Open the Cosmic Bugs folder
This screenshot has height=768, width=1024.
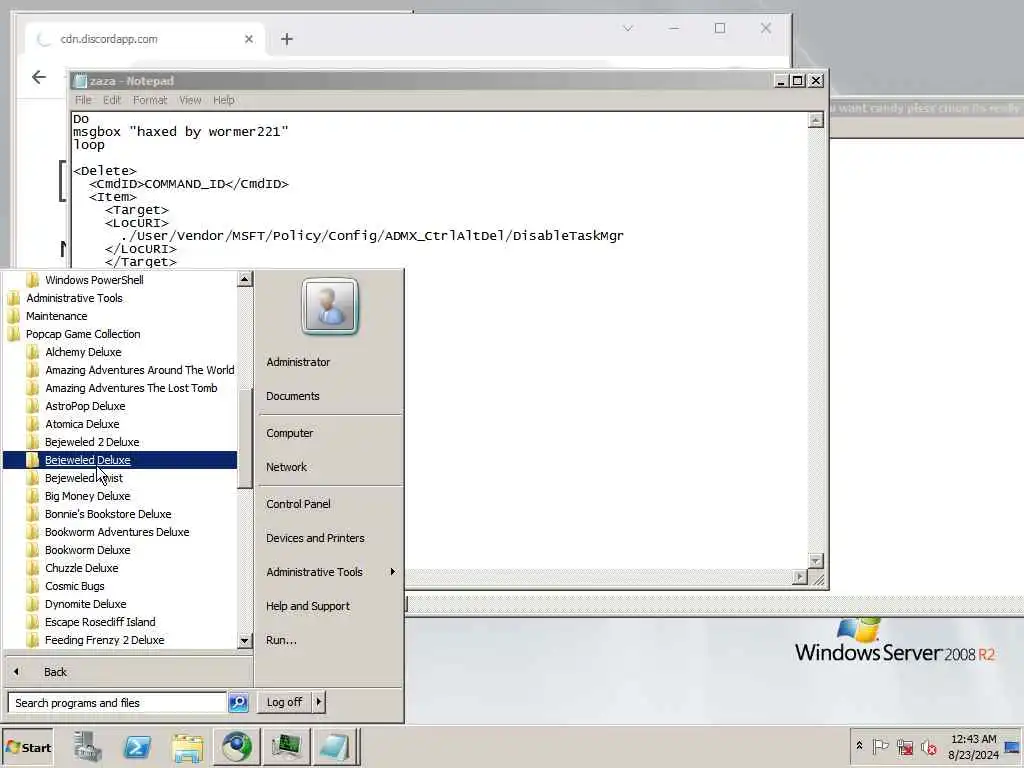pos(74,586)
